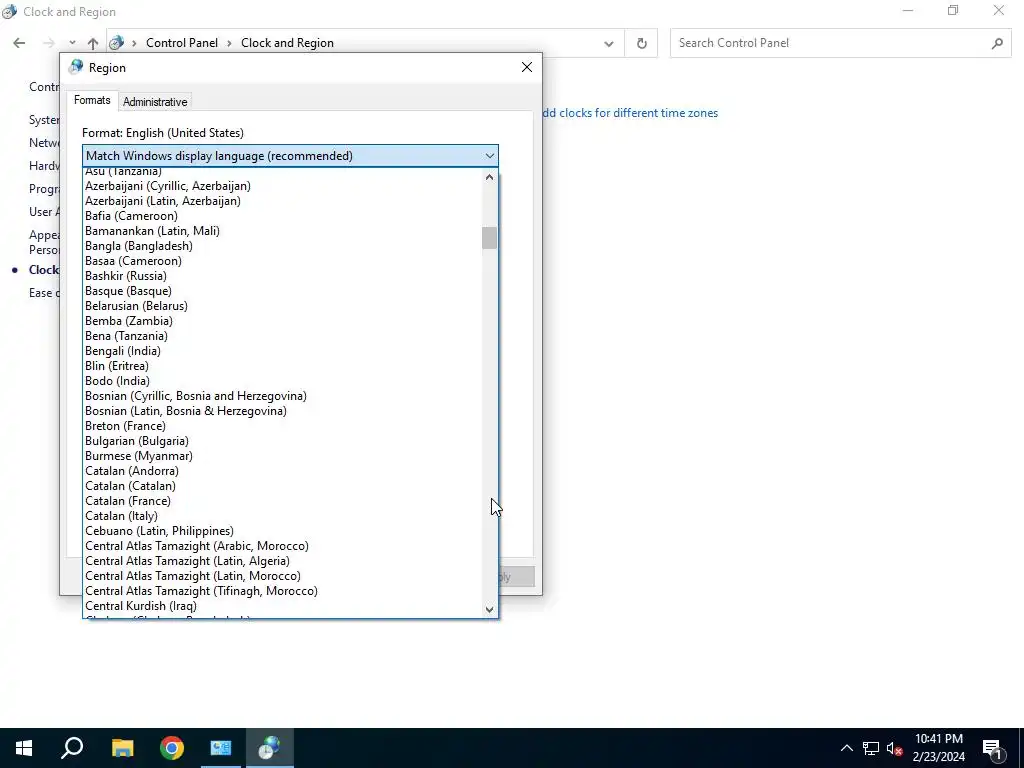1024x768 pixels.
Task: Choose Bashkir (Russia)
Action: tap(282, 276)
